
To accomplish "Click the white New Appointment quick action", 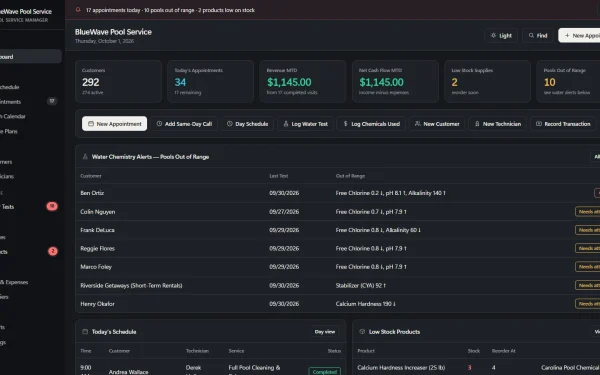I will click(x=114, y=124).
